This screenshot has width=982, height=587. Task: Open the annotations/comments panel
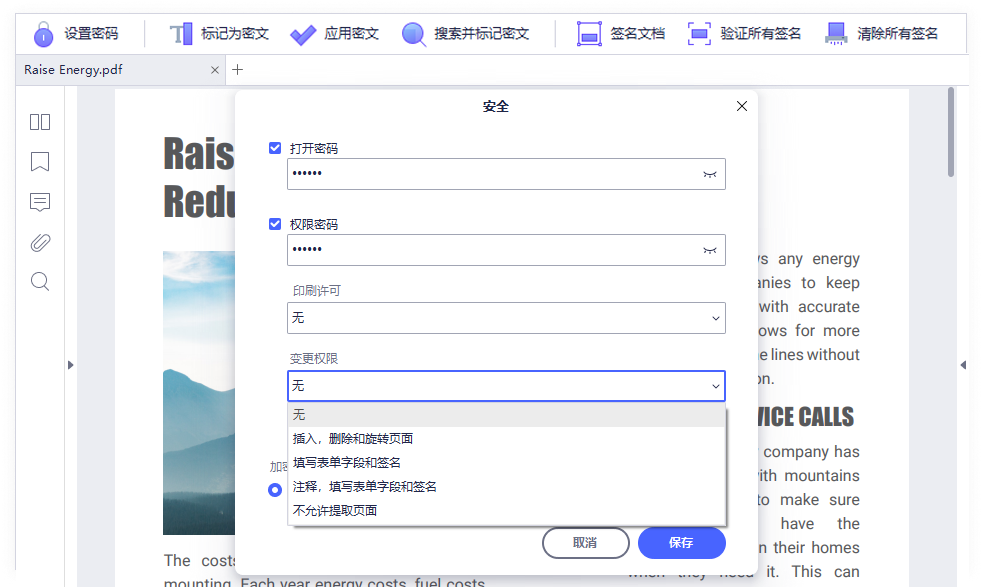[39, 202]
